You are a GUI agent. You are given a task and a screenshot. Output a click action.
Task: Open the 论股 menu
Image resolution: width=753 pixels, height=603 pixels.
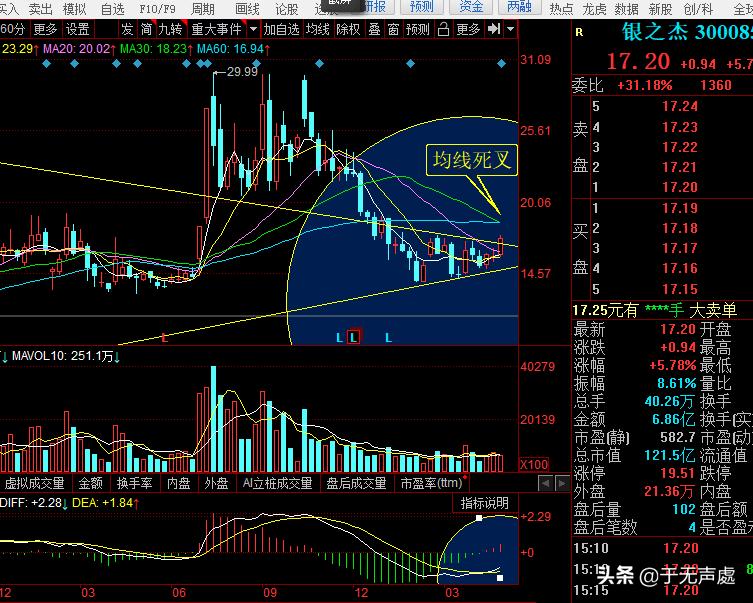(x=287, y=9)
